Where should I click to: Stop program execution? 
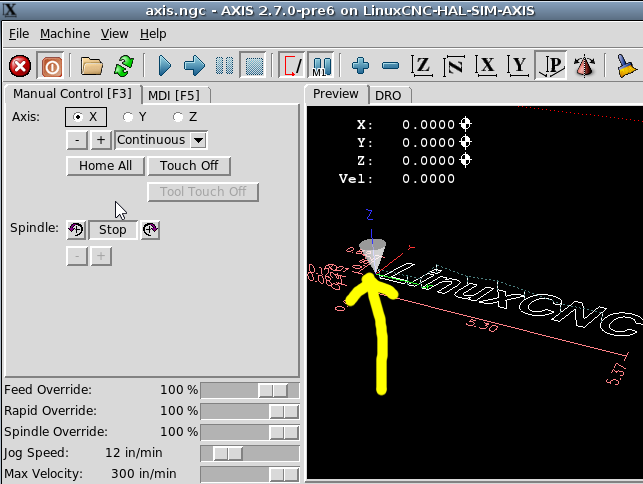pyautogui.click(x=254, y=66)
